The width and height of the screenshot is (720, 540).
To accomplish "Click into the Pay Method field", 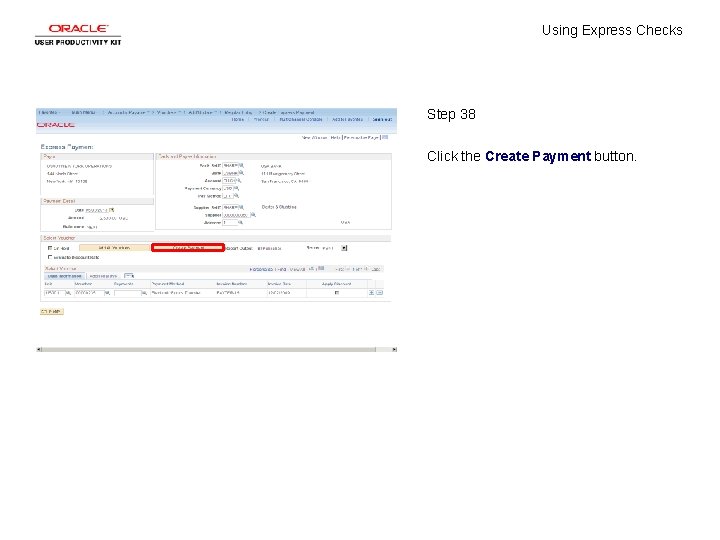I will (228, 196).
